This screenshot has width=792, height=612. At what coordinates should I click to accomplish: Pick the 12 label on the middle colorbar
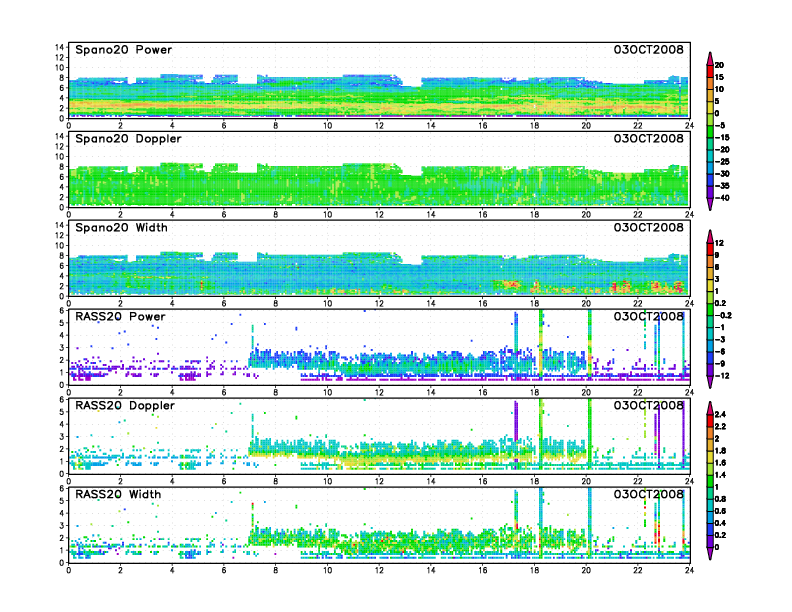click(731, 243)
